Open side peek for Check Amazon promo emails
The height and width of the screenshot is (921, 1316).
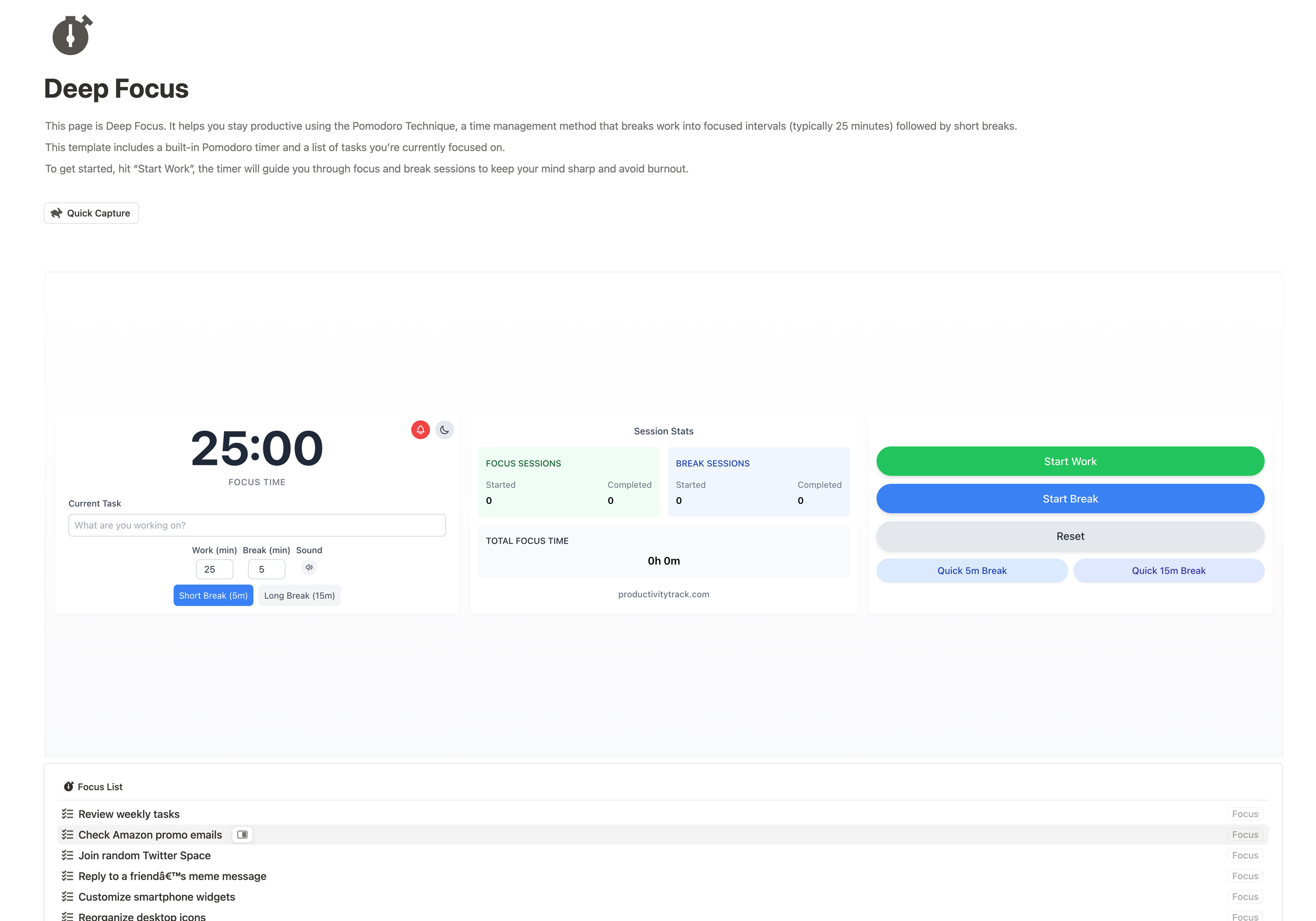tap(242, 835)
